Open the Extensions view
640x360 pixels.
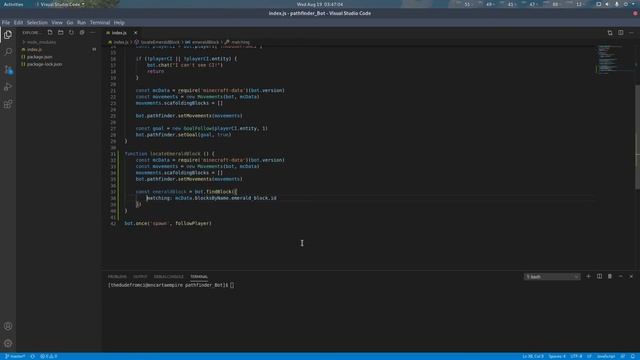8,104
